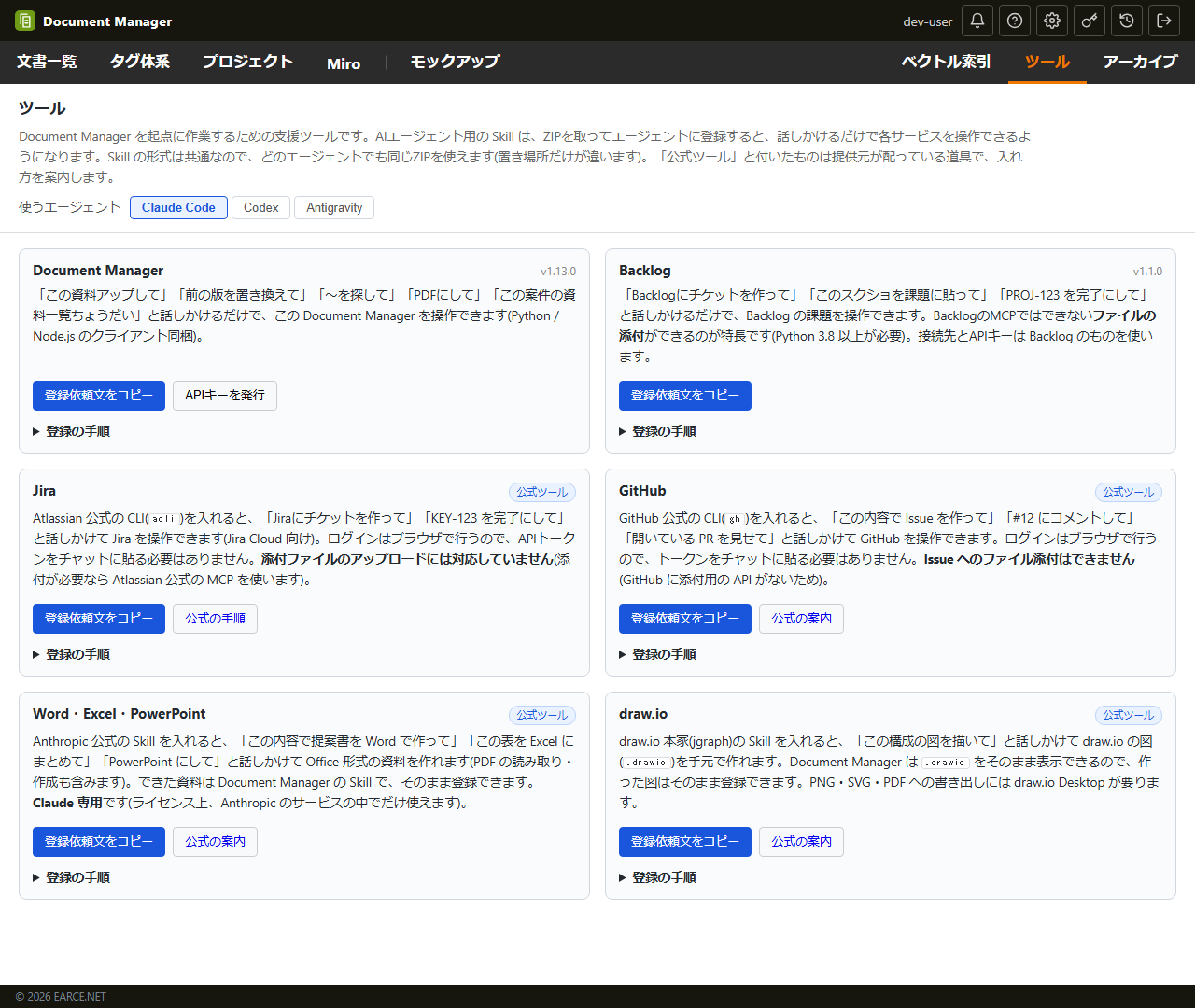Open the モックアップ tab
Viewport: 1195px width, 1008px height.
click(455, 63)
